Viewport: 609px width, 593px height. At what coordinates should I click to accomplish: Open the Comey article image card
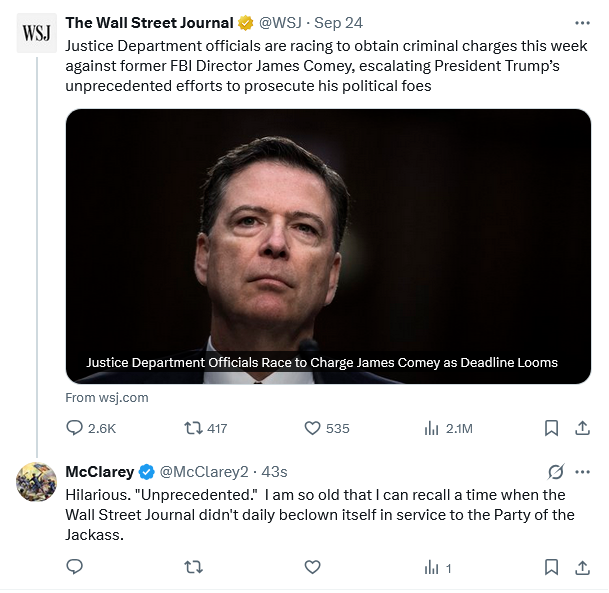[x=328, y=245]
